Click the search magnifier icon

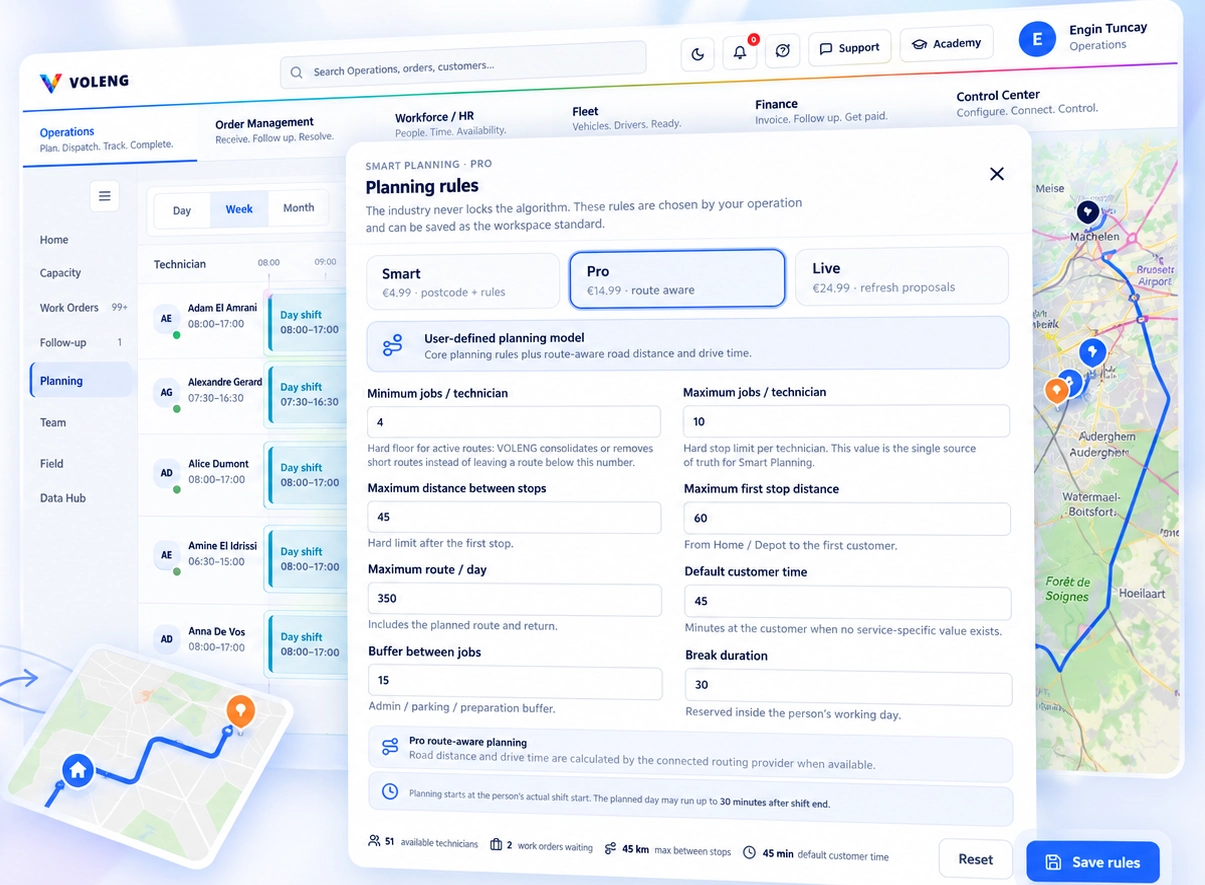click(297, 72)
